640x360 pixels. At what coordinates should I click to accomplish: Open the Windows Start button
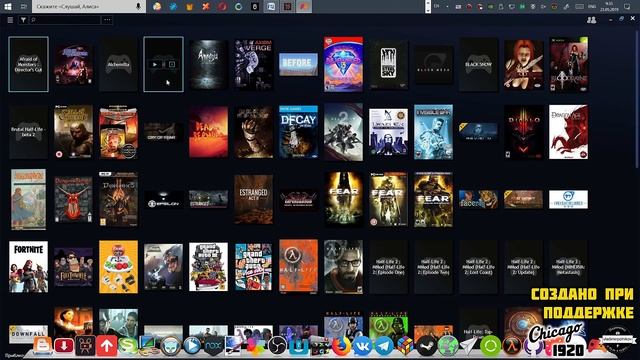click(x=7, y=7)
